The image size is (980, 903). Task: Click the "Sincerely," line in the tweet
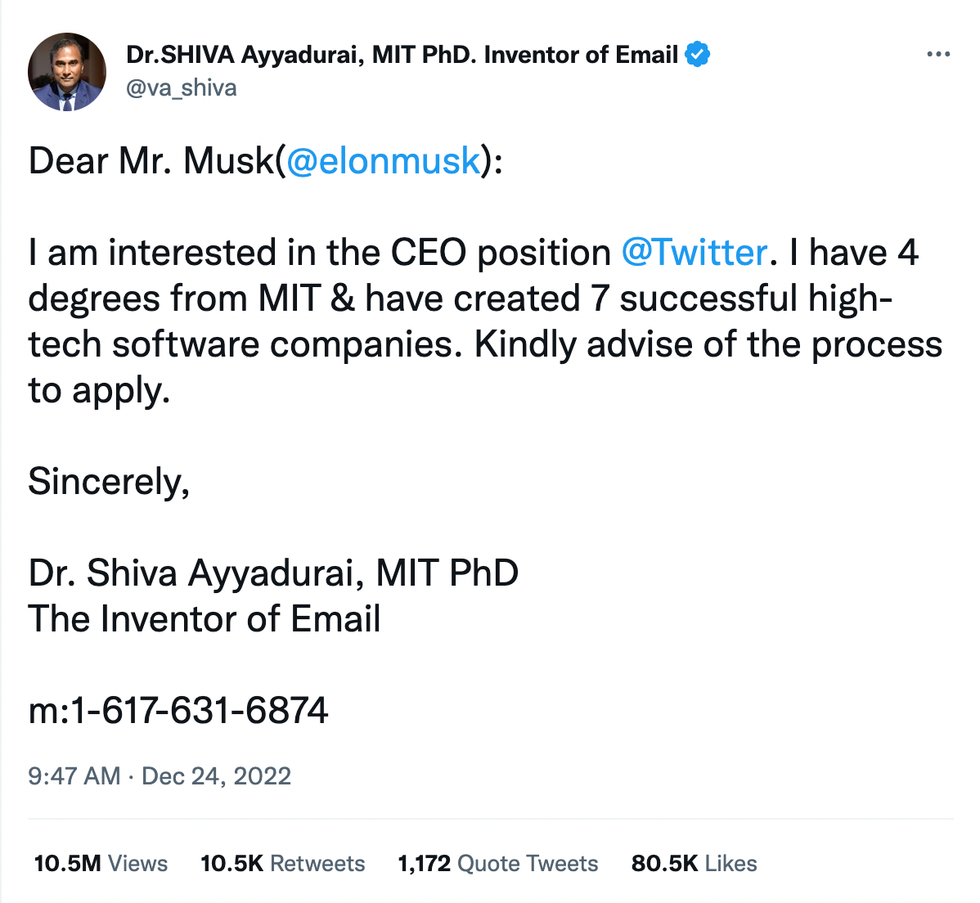pyautogui.click(x=108, y=482)
